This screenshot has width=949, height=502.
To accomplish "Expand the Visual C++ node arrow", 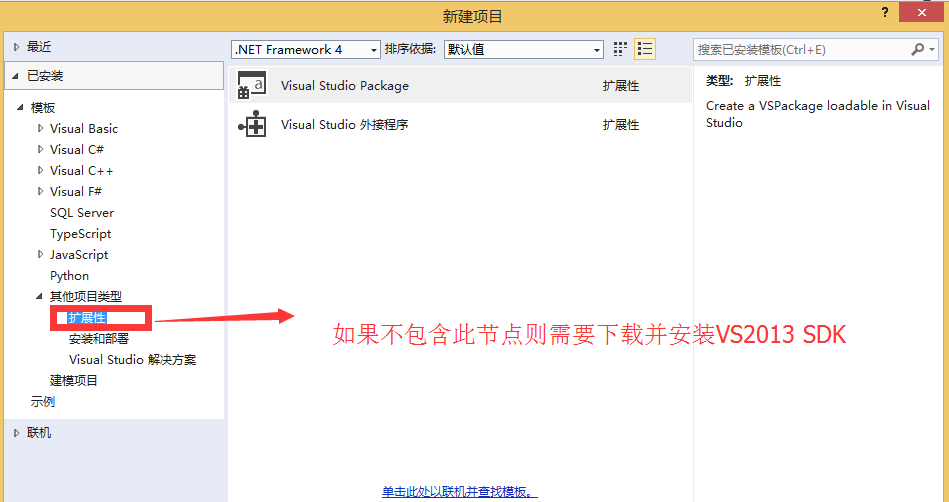I will point(41,170).
